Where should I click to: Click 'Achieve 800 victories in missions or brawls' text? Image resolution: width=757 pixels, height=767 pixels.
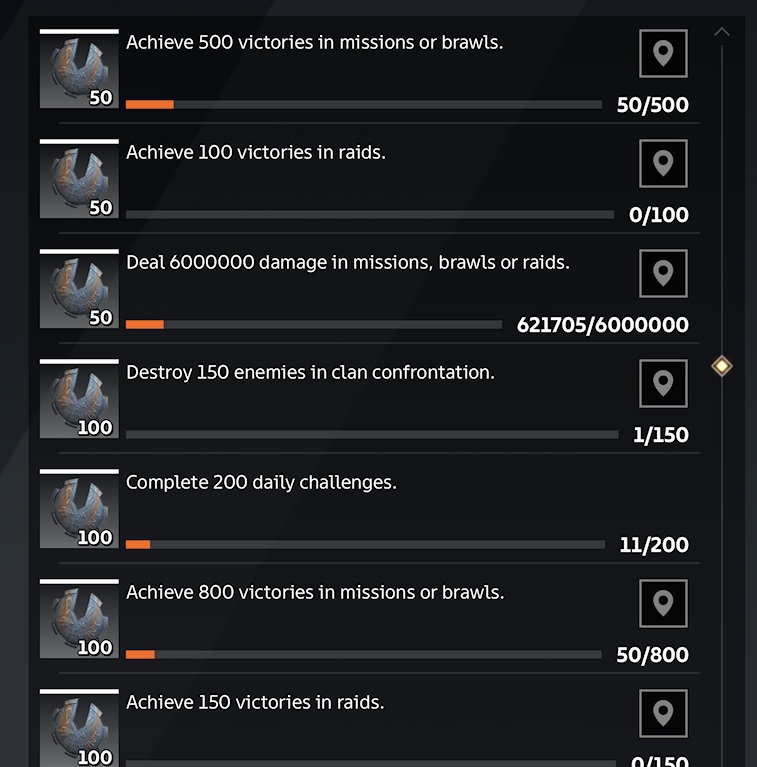[x=315, y=592]
